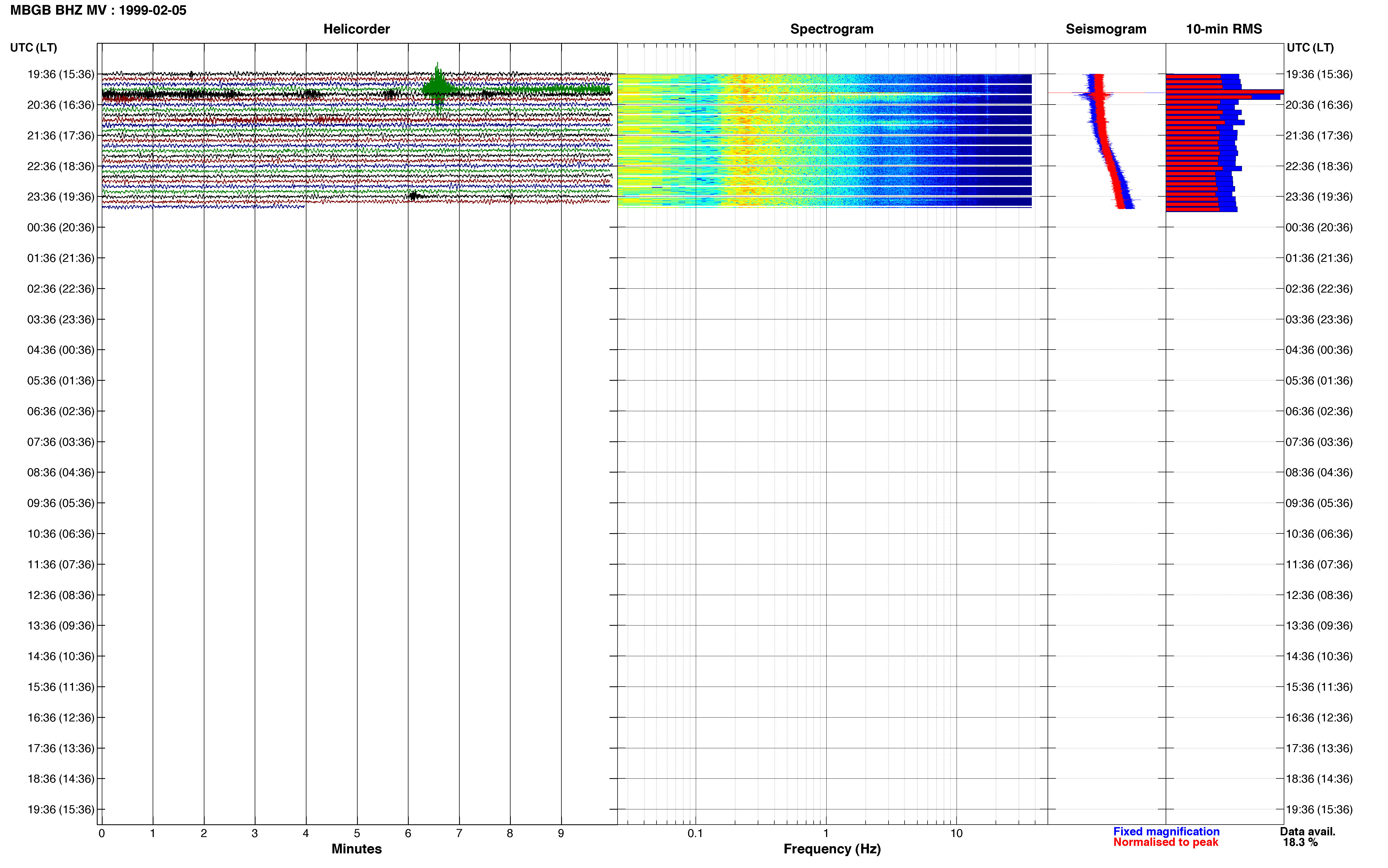The height and width of the screenshot is (868, 1388).
Task: Click the Frequency (Hz) axis title
Action: click(832, 849)
